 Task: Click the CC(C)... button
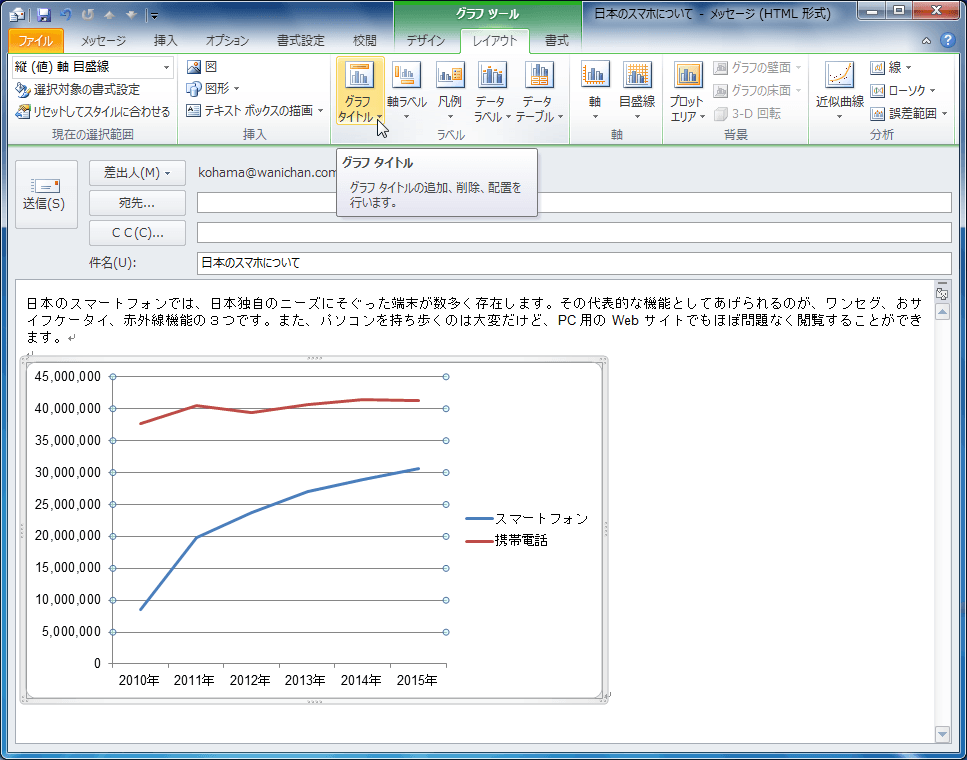(138, 233)
